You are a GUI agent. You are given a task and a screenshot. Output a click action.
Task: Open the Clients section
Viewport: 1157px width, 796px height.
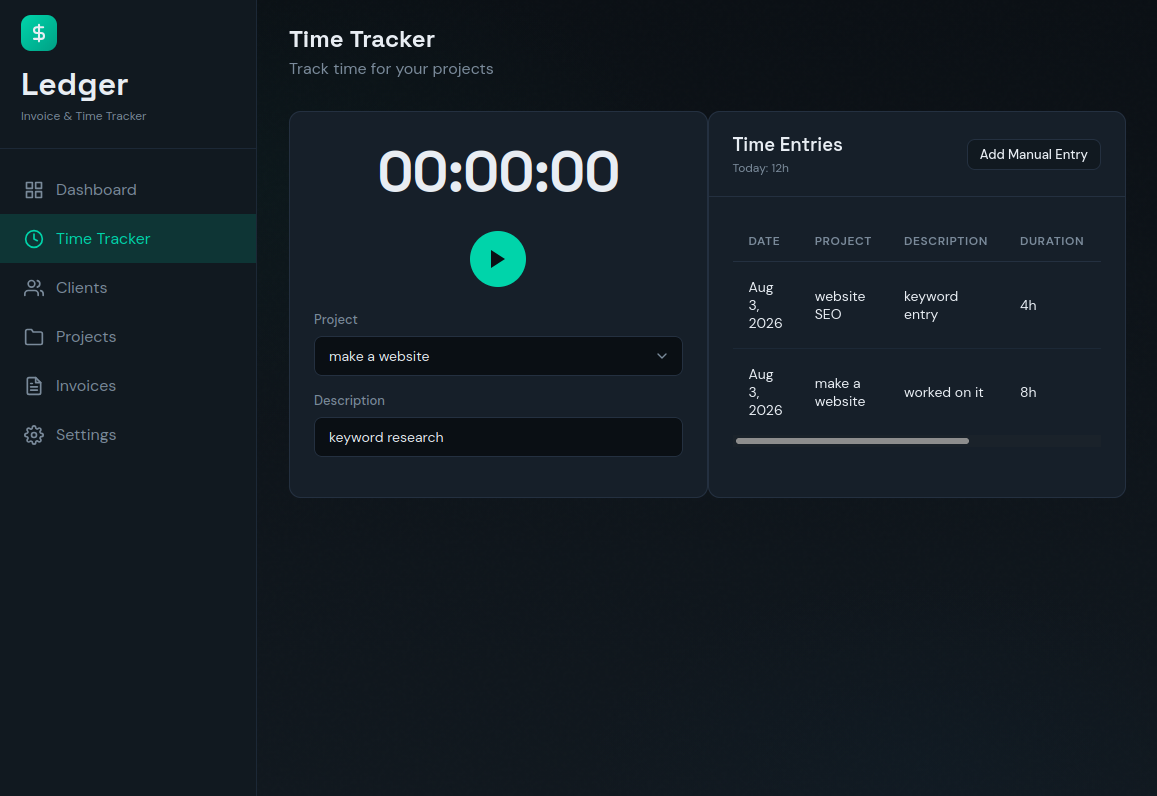click(x=128, y=288)
